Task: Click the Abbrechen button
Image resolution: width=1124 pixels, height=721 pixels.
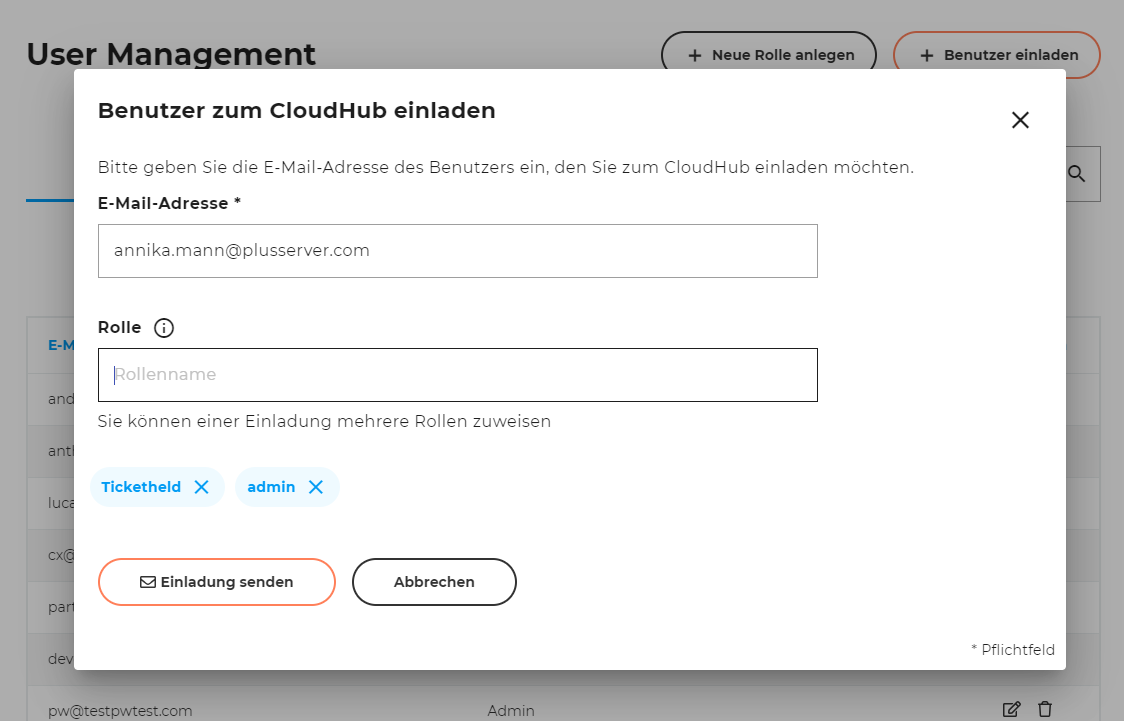Action: coord(434,581)
